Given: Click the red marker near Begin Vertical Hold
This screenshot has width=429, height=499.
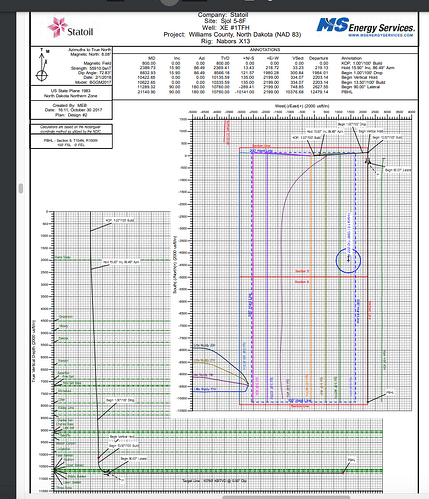Looking at the screenshot, I should [x=98, y=458].
